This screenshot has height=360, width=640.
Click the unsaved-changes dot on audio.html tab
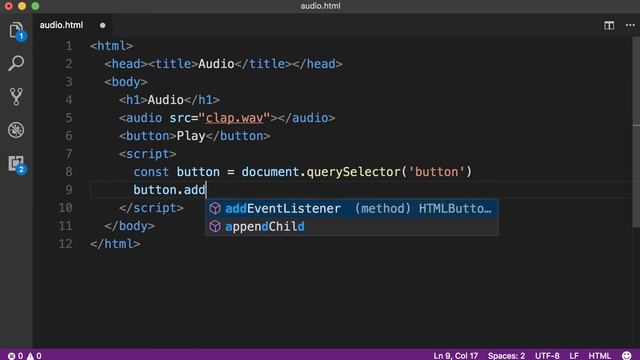pyautogui.click(x=102, y=25)
